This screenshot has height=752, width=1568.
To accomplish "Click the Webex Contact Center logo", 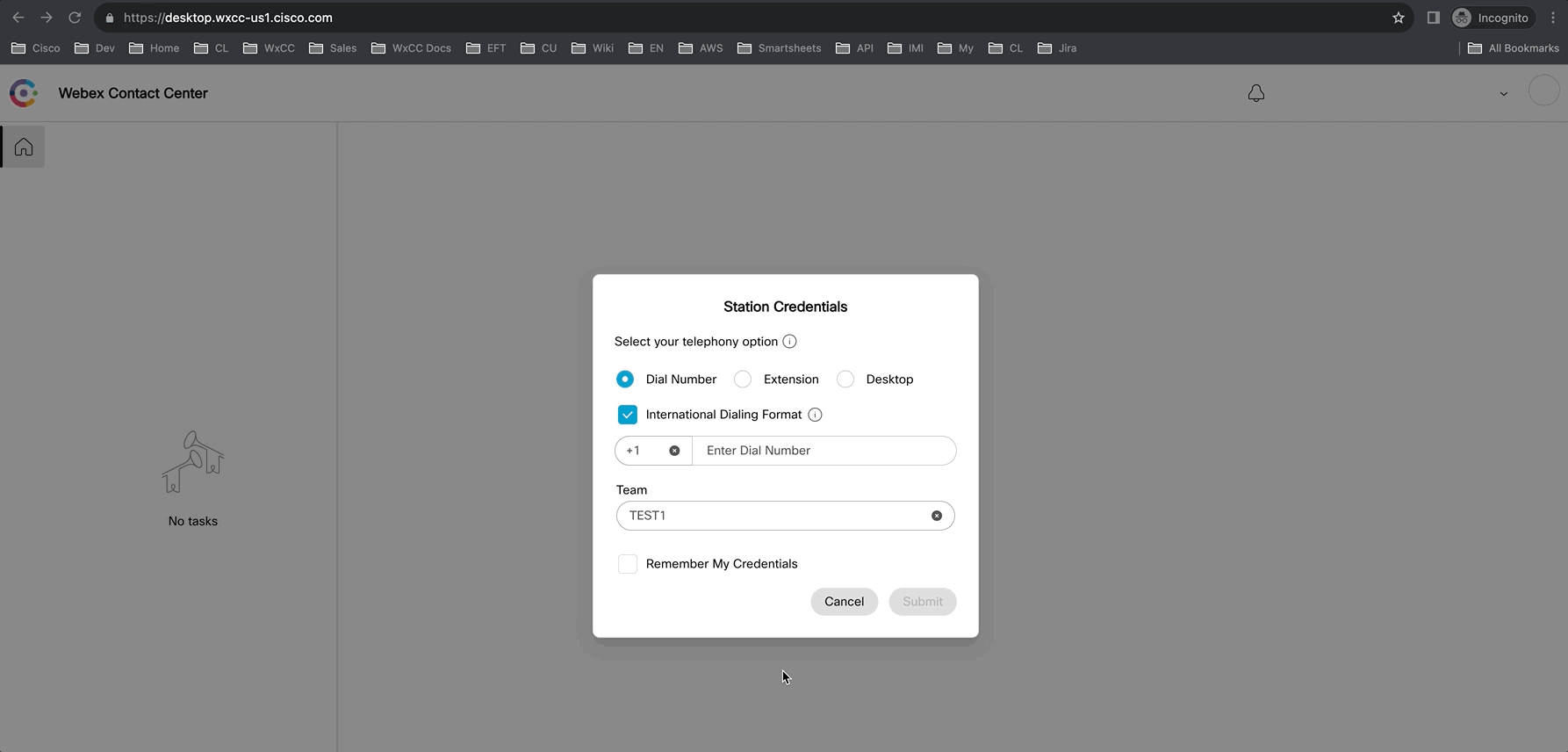I will [x=24, y=93].
